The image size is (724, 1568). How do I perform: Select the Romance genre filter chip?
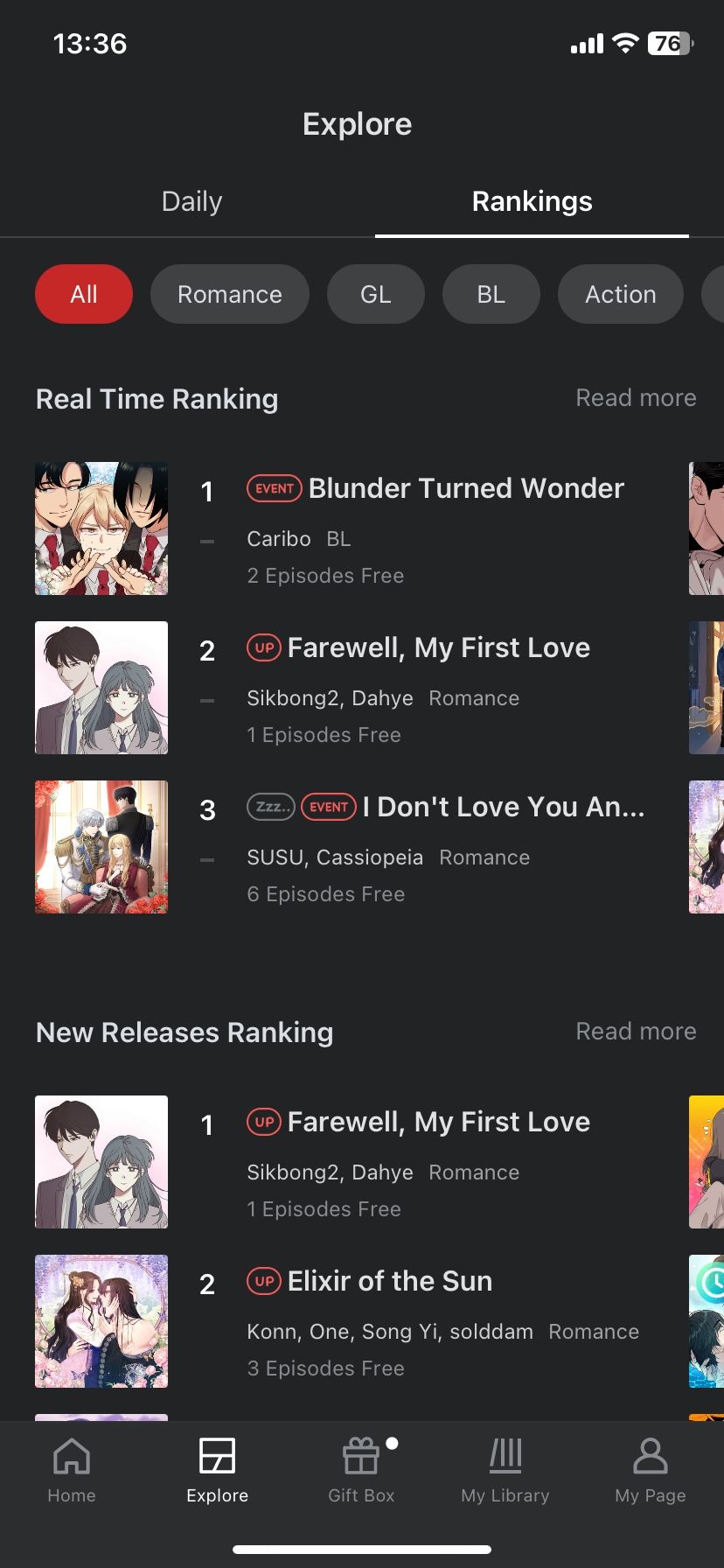(x=230, y=294)
